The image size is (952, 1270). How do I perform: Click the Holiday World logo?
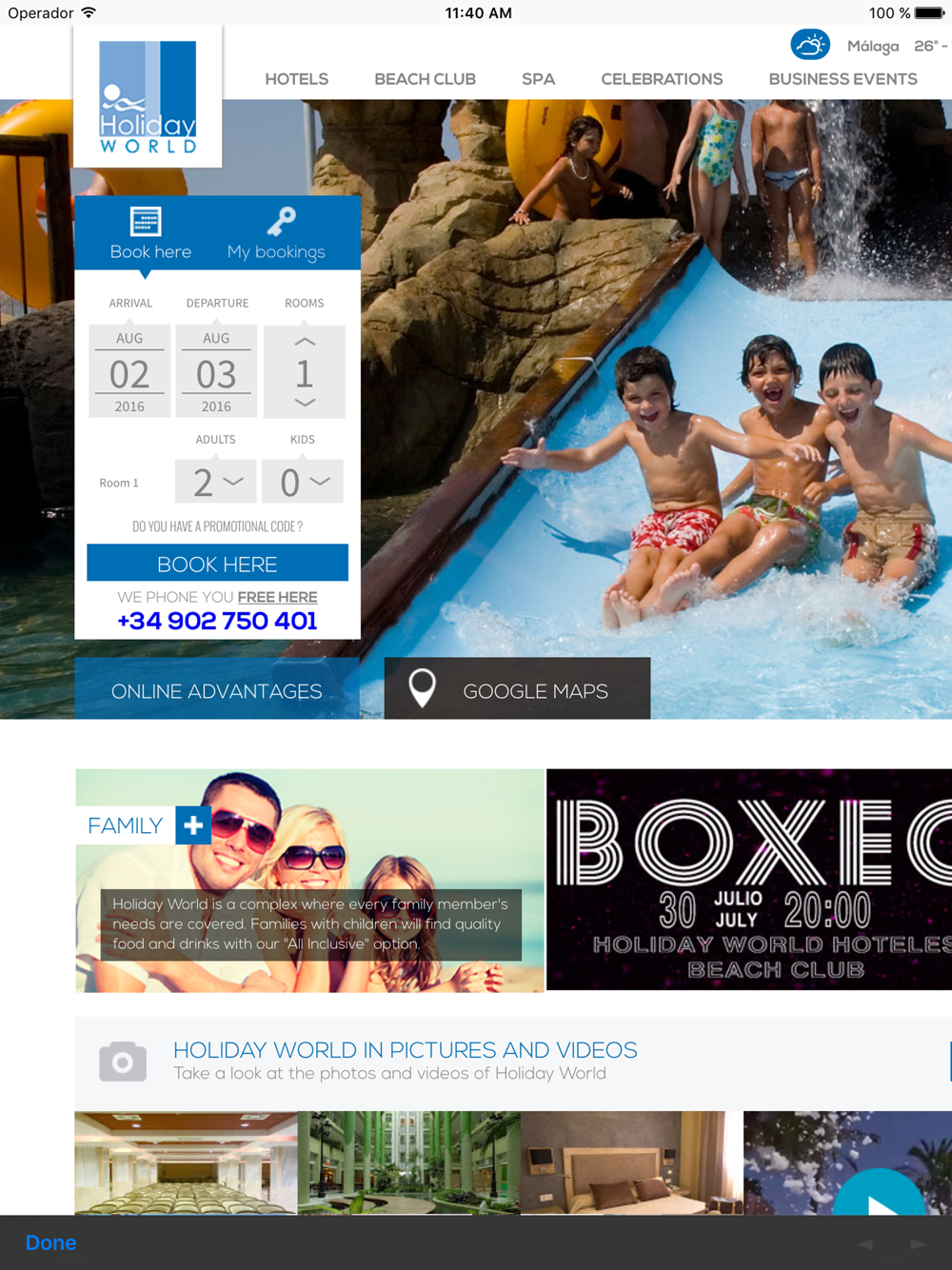tap(148, 97)
